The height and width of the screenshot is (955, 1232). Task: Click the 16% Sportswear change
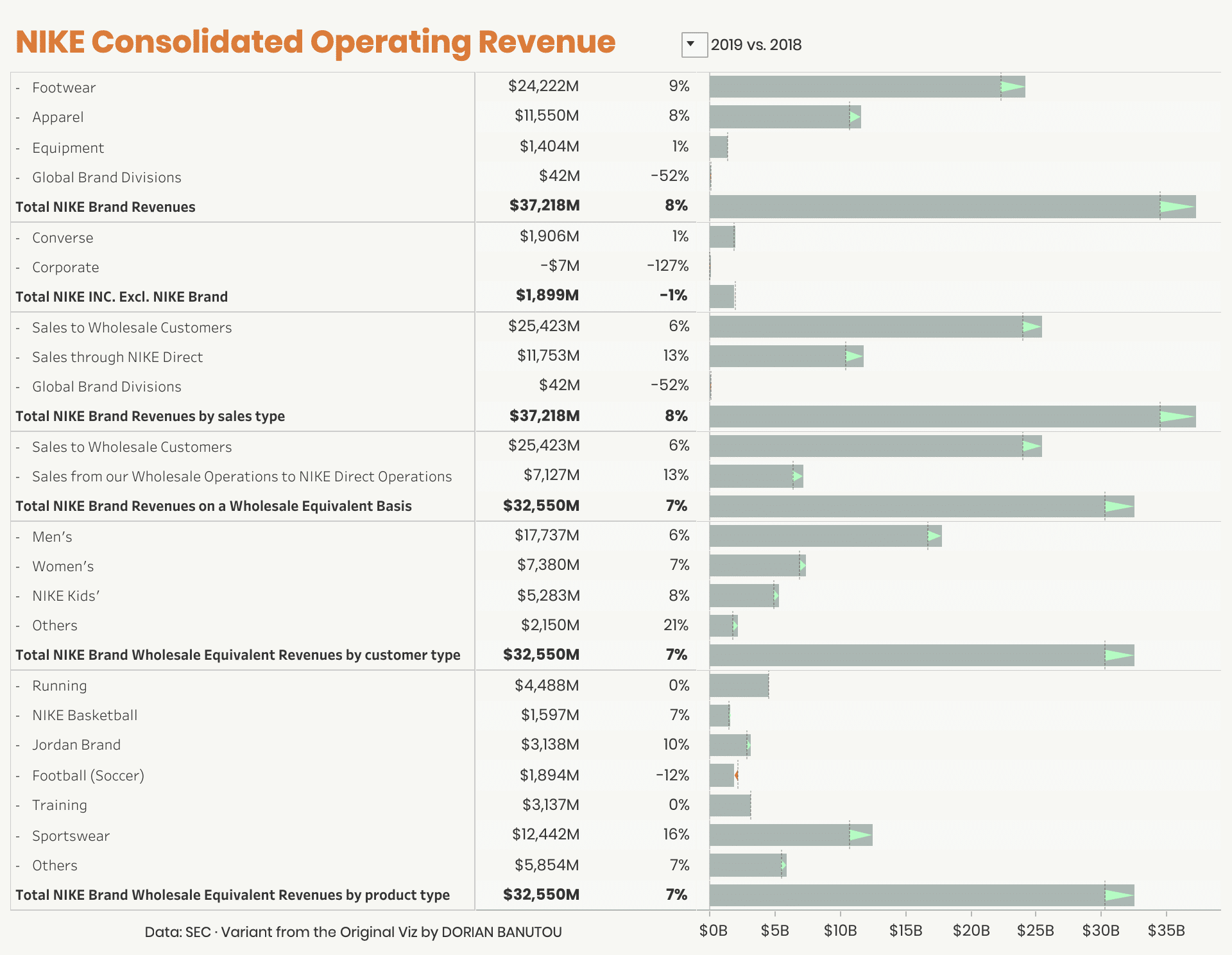pos(676,834)
